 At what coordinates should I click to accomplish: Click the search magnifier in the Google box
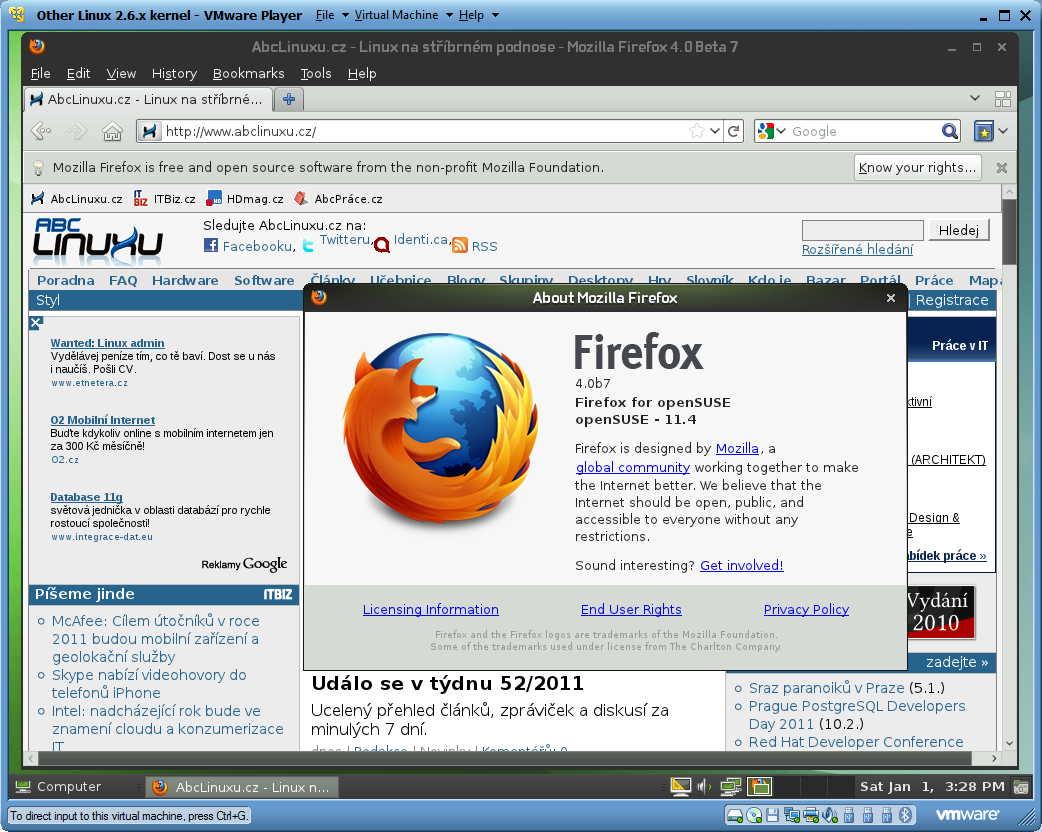tap(950, 131)
